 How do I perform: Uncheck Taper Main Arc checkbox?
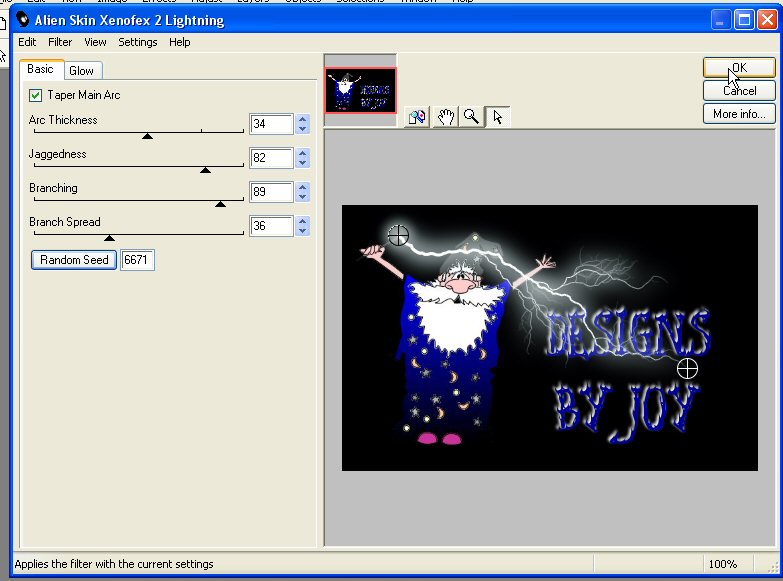click(35, 95)
